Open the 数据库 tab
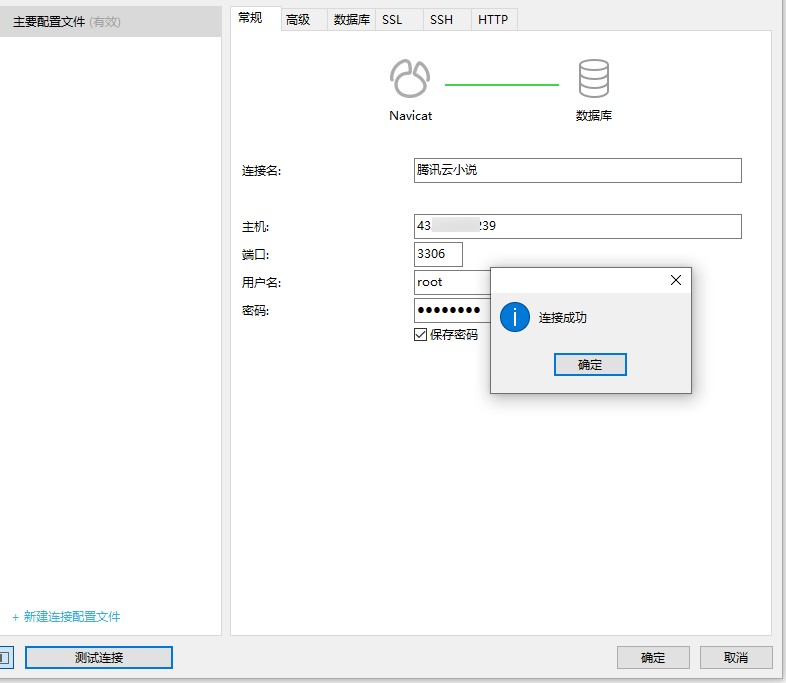The image size is (786, 683). click(351, 20)
